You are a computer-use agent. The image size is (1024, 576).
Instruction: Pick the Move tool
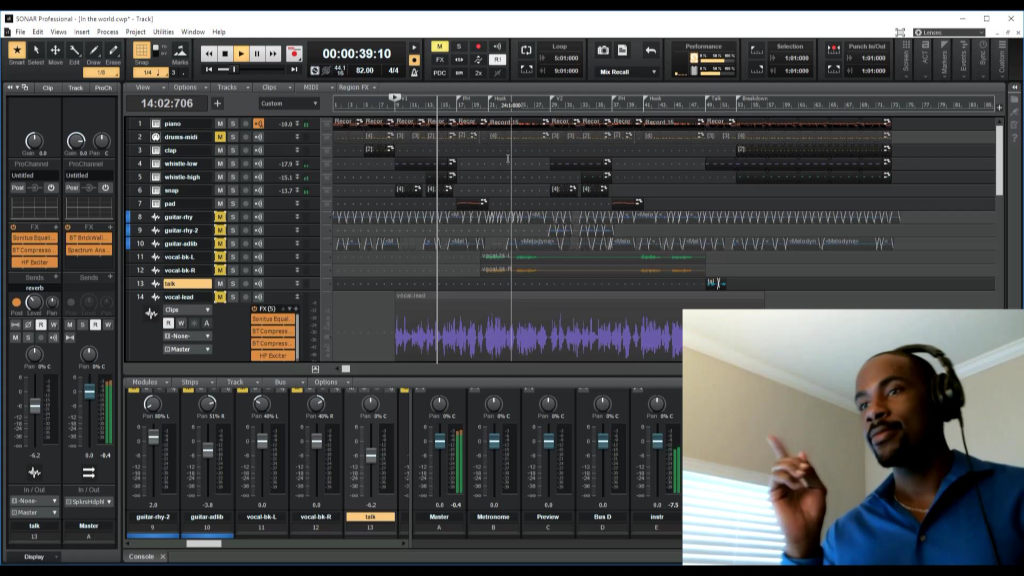[55, 52]
